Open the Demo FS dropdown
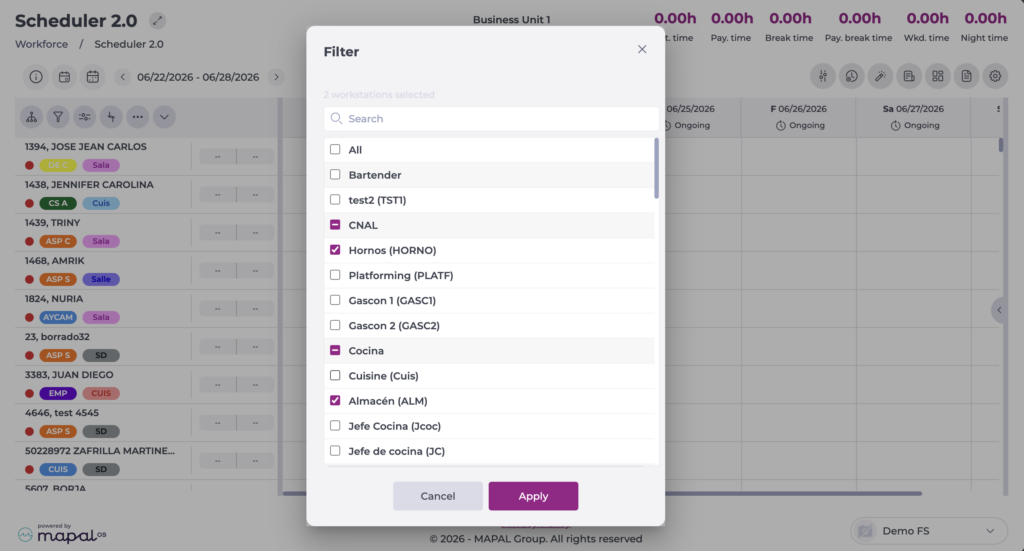 (x=929, y=531)
